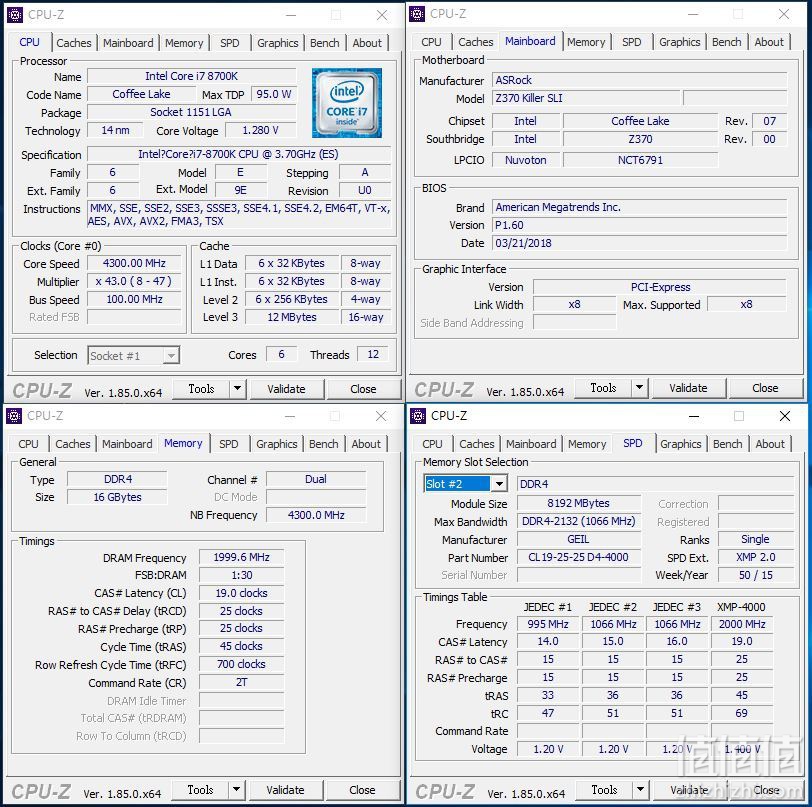Screen dimensions: 812x807
Task: Click the XMP-4000 frequency value "2000 MHz"
Action: (x=742, y=624)
